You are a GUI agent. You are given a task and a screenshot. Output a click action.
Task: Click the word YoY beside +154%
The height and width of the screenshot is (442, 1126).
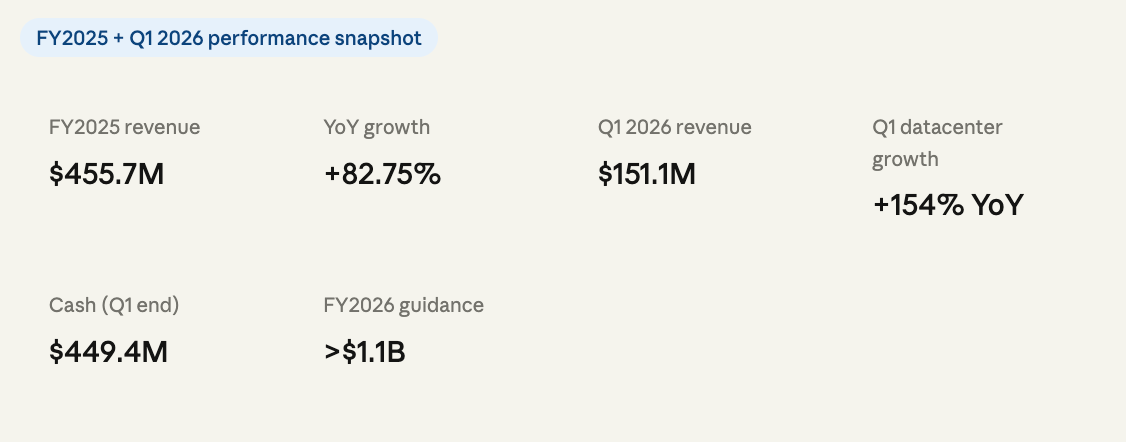[x=997, y=206]
